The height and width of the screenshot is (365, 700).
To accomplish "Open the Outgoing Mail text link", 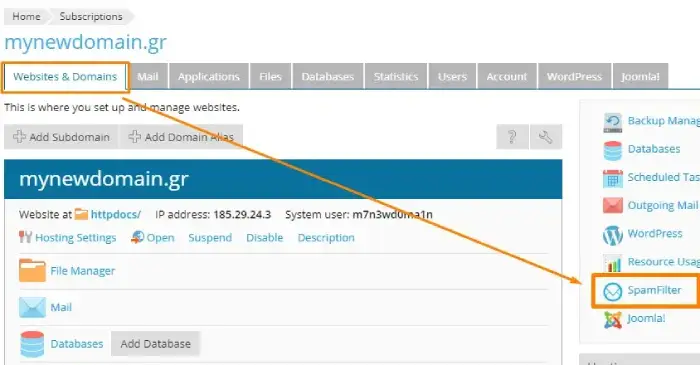I will click(662, 205).
